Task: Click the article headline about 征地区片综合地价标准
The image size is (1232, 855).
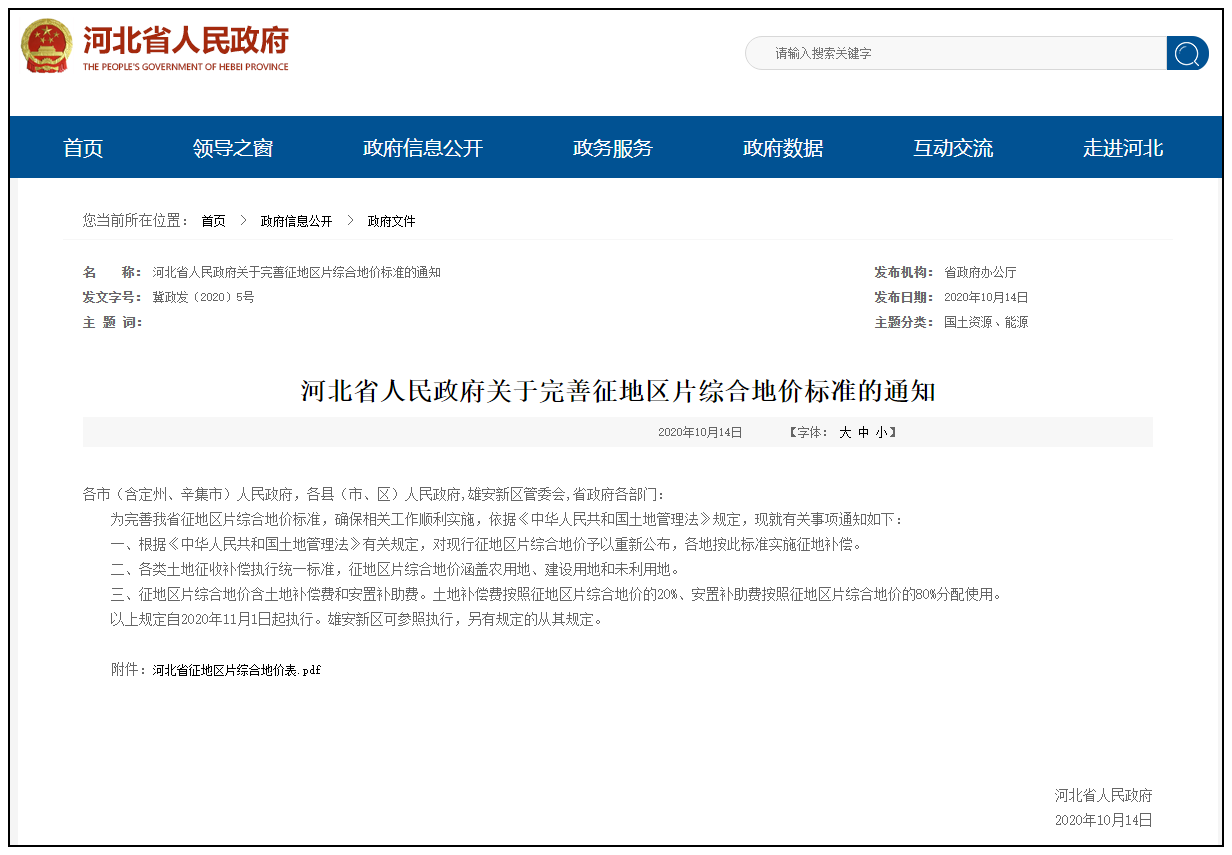Action: [617, 390]
